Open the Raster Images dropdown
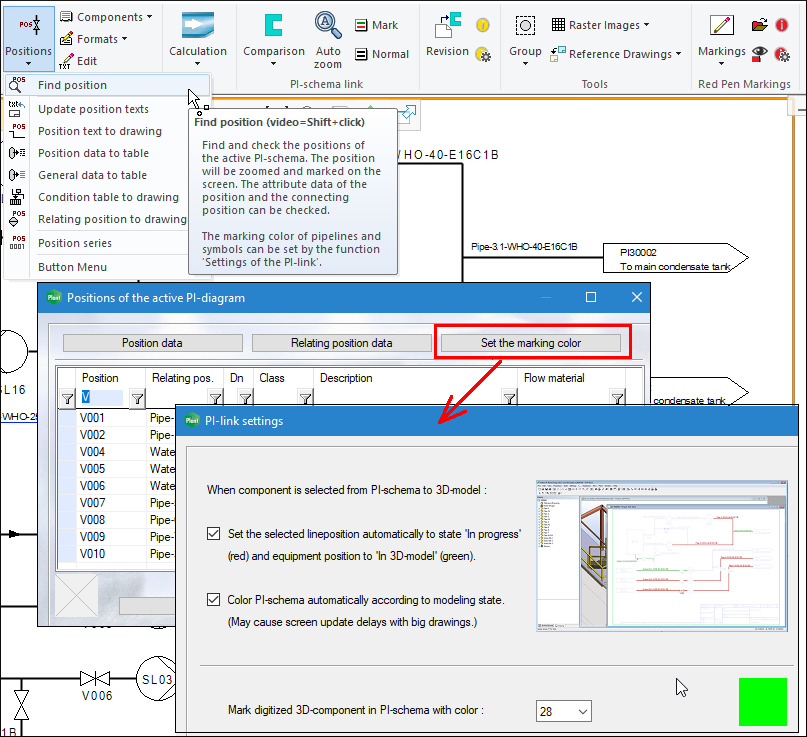This screenshot has height=737, width=807. 600,25
